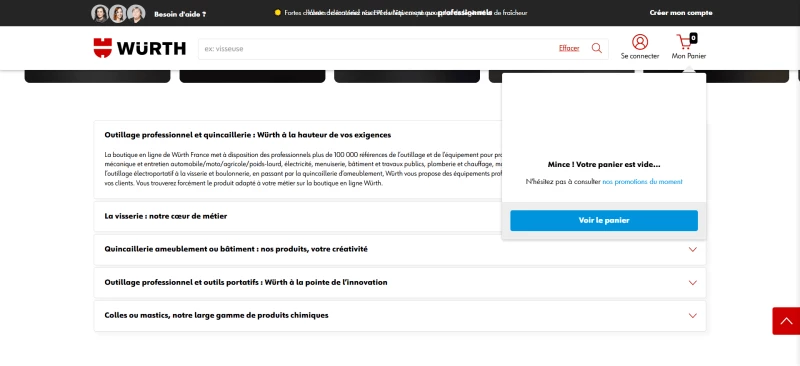Click the Se connecter label

[x=640, y=56]
